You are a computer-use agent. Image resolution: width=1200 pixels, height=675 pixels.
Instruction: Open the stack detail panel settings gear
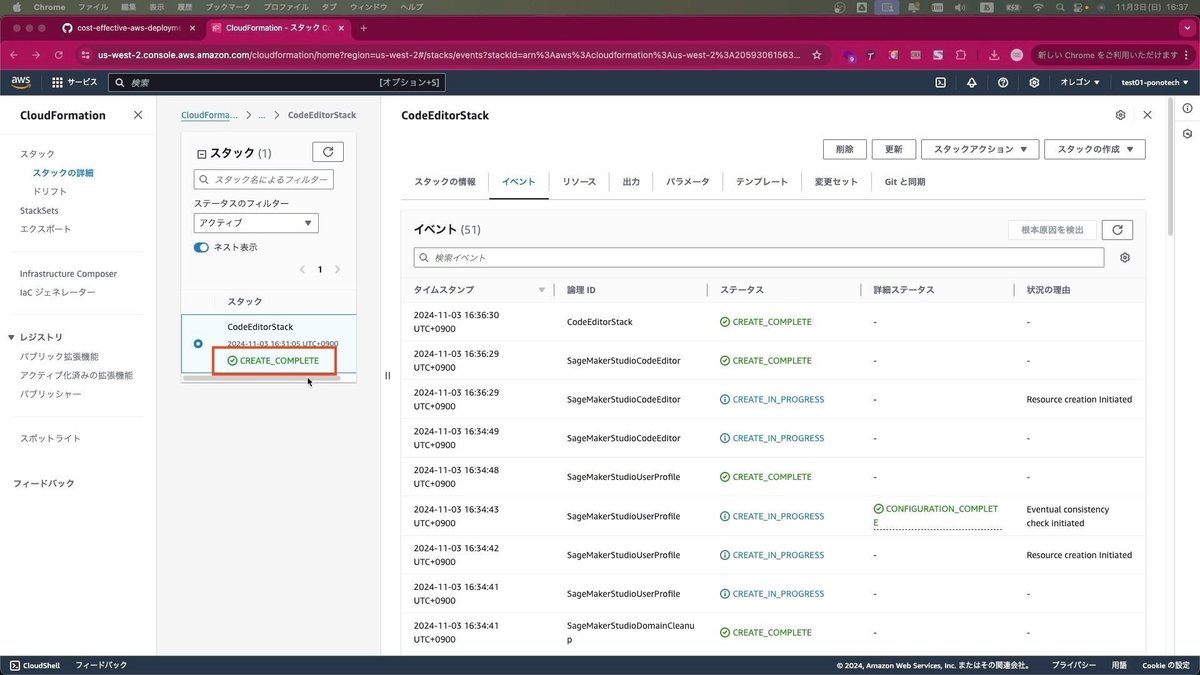point(1120,115)
